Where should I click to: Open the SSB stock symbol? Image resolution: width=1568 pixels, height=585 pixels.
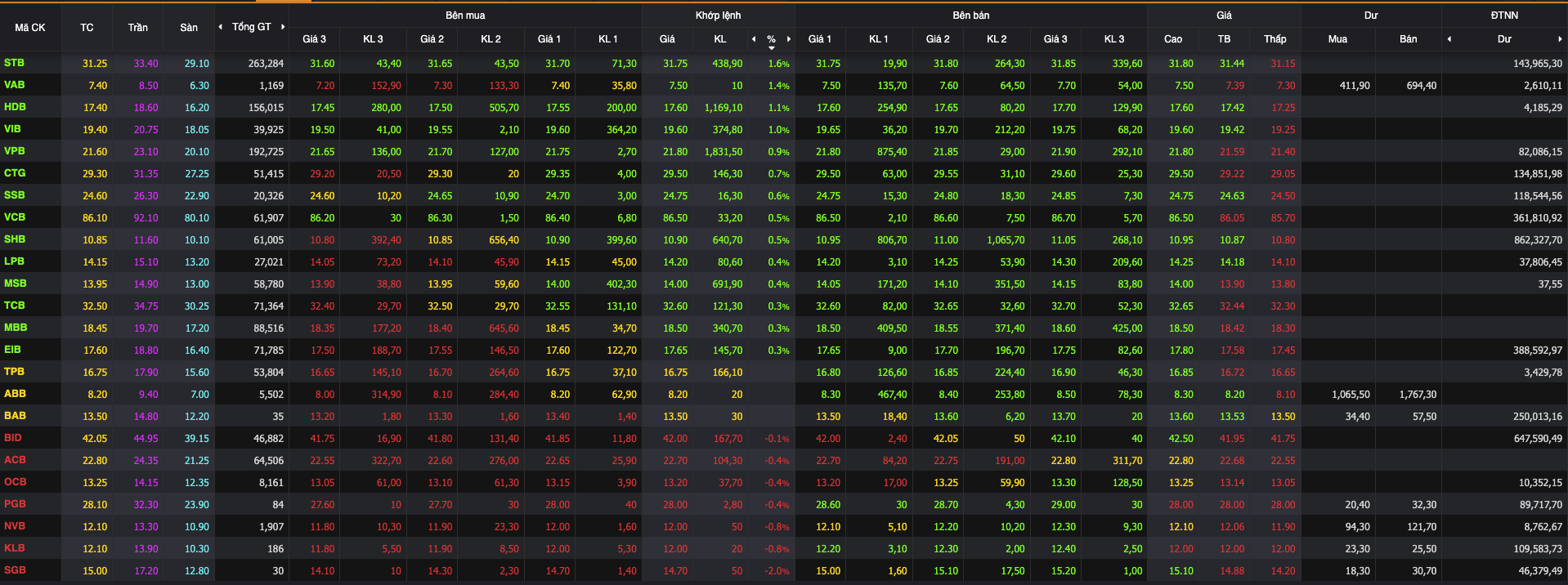click(x=14, y=195)
